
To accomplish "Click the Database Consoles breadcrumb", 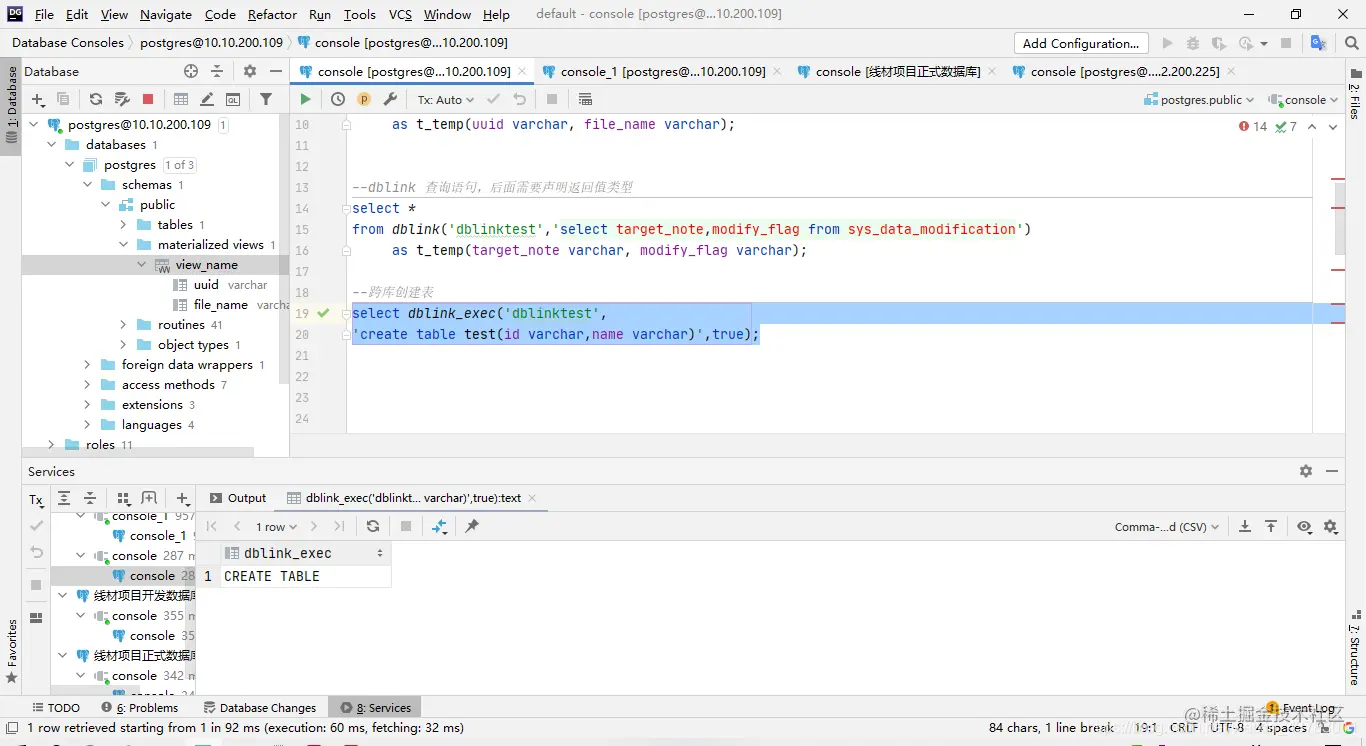I will click(x=68, y=43).
